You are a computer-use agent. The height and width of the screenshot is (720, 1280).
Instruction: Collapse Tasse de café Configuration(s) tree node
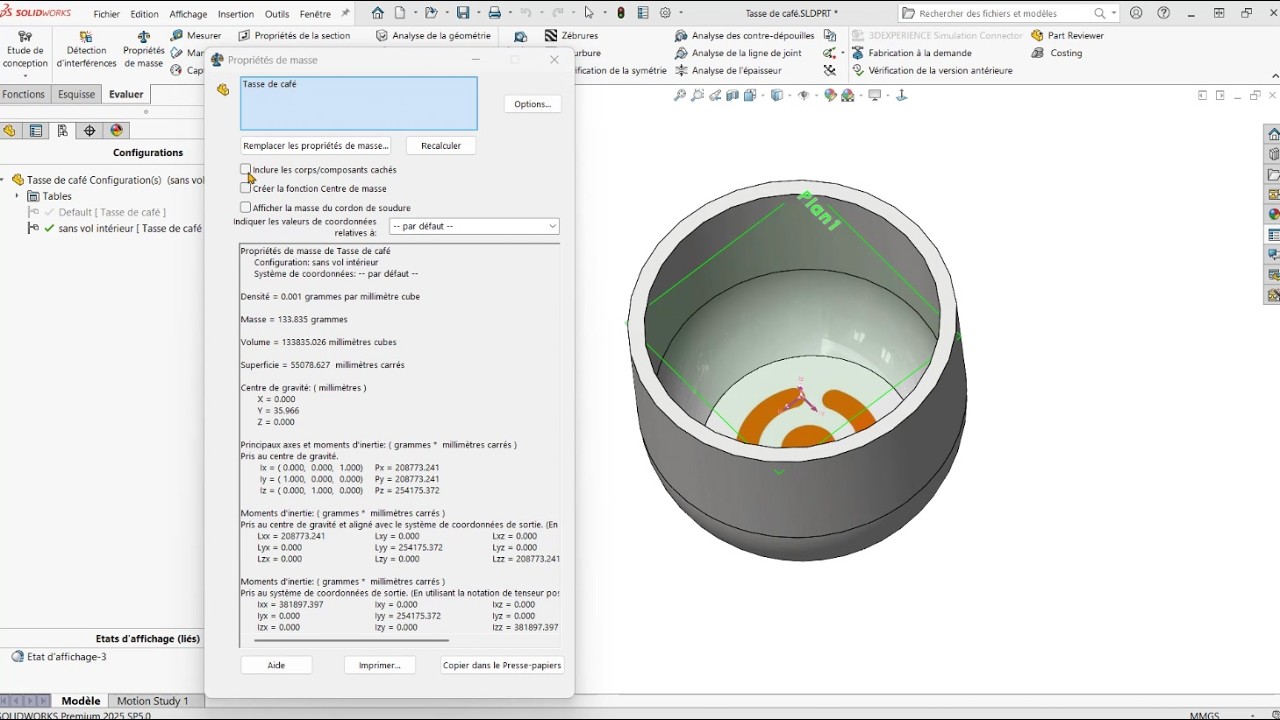3,180
